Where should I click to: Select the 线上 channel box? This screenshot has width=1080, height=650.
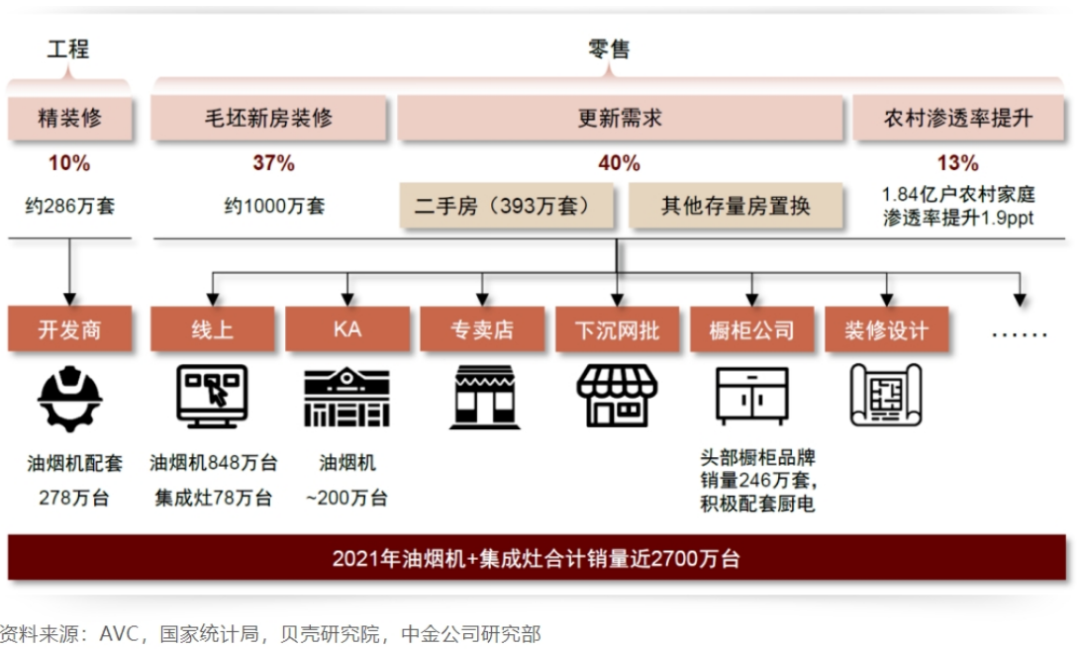(212, 330)
